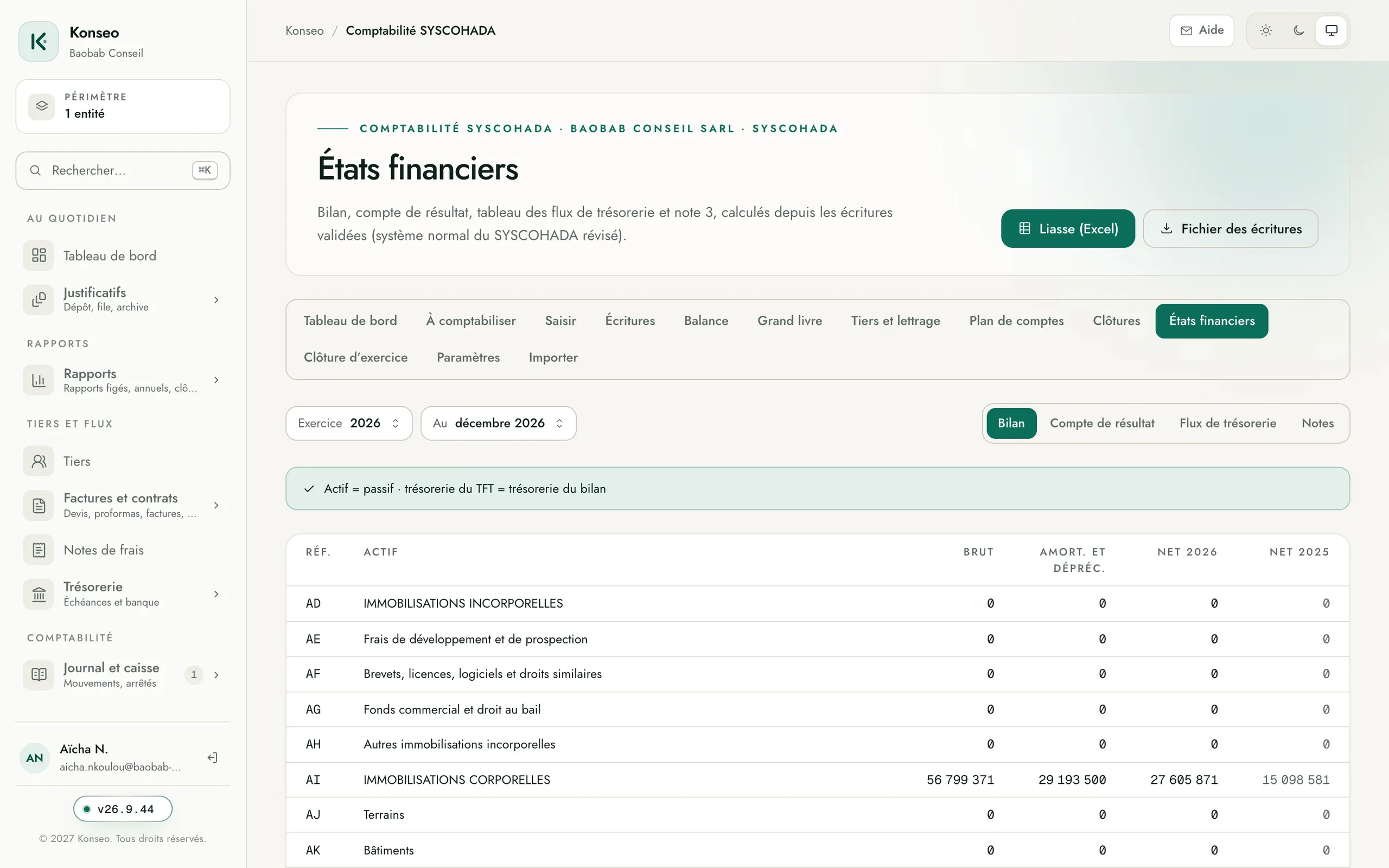Click the Konseo breadcrumb link
The height and width of the screenshot is (868, 1389).
pos(304,30)
